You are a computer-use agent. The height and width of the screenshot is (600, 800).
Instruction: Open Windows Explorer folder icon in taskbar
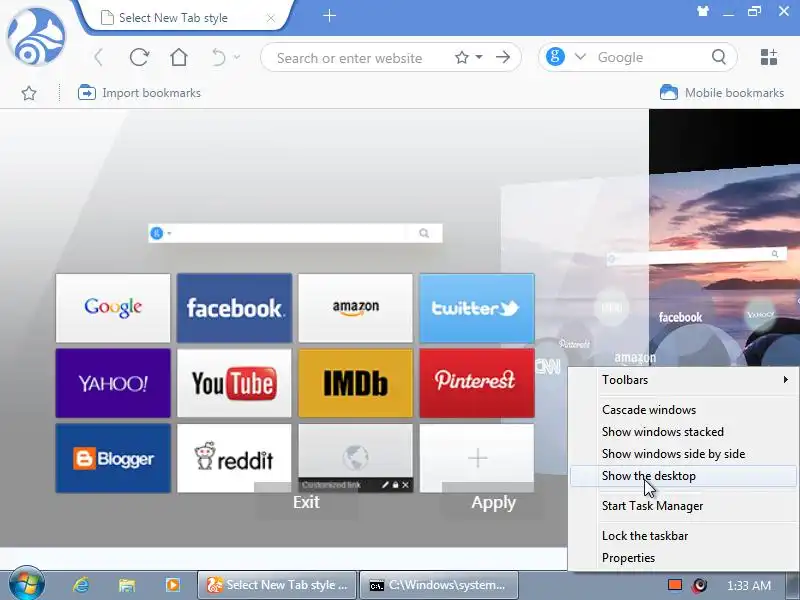click(x=127, y=585)
